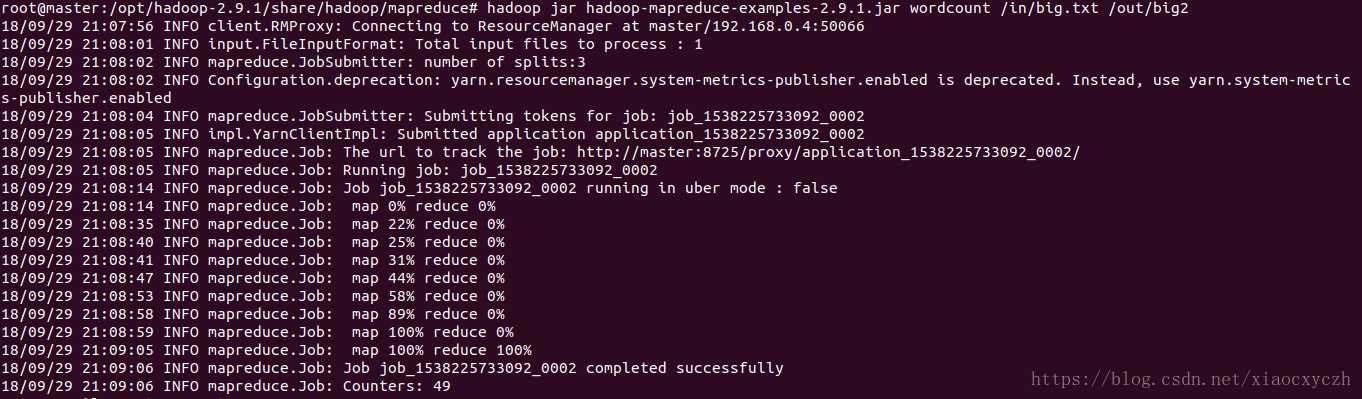The height and width of the screenshot is (399, 1362).
Task: Click the 'Running job: job_1538225733092_0002' line
Action: 329,170
